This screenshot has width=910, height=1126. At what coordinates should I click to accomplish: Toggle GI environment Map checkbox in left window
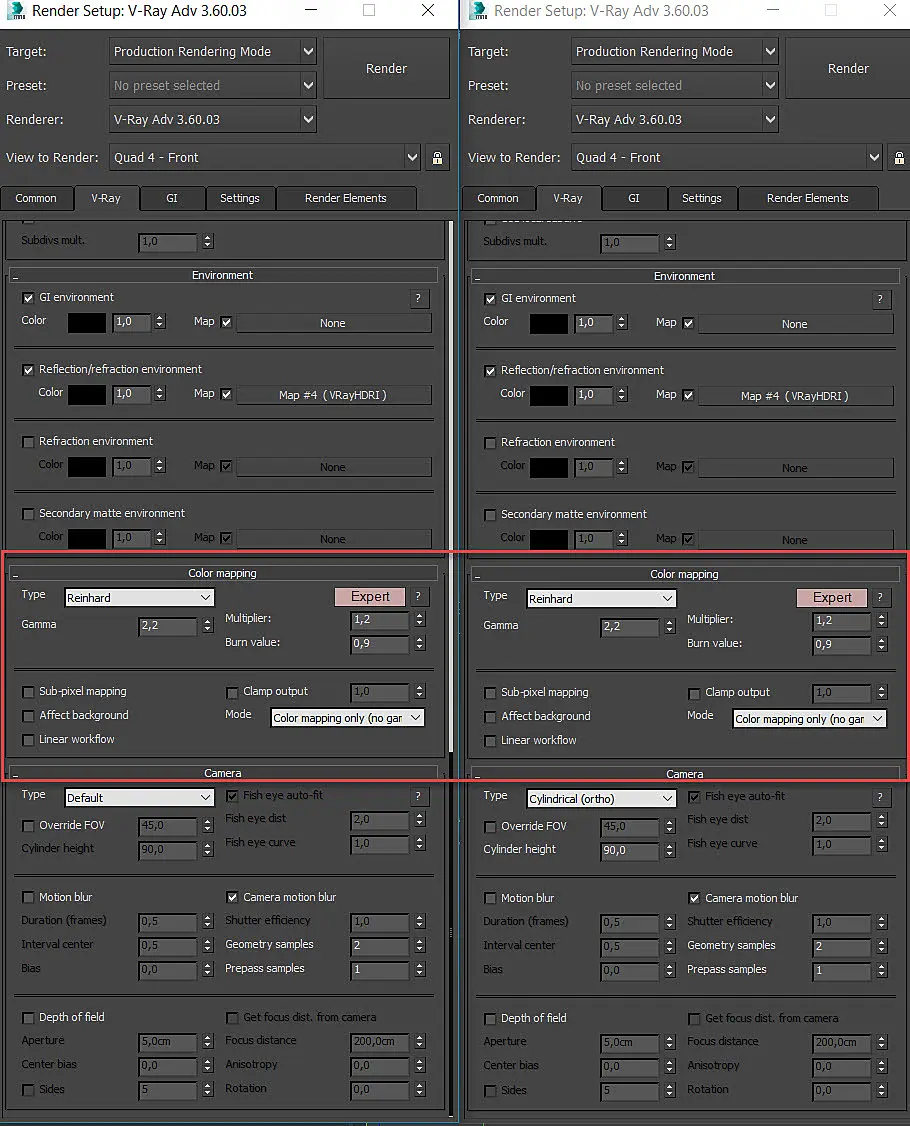coord(226,322)
